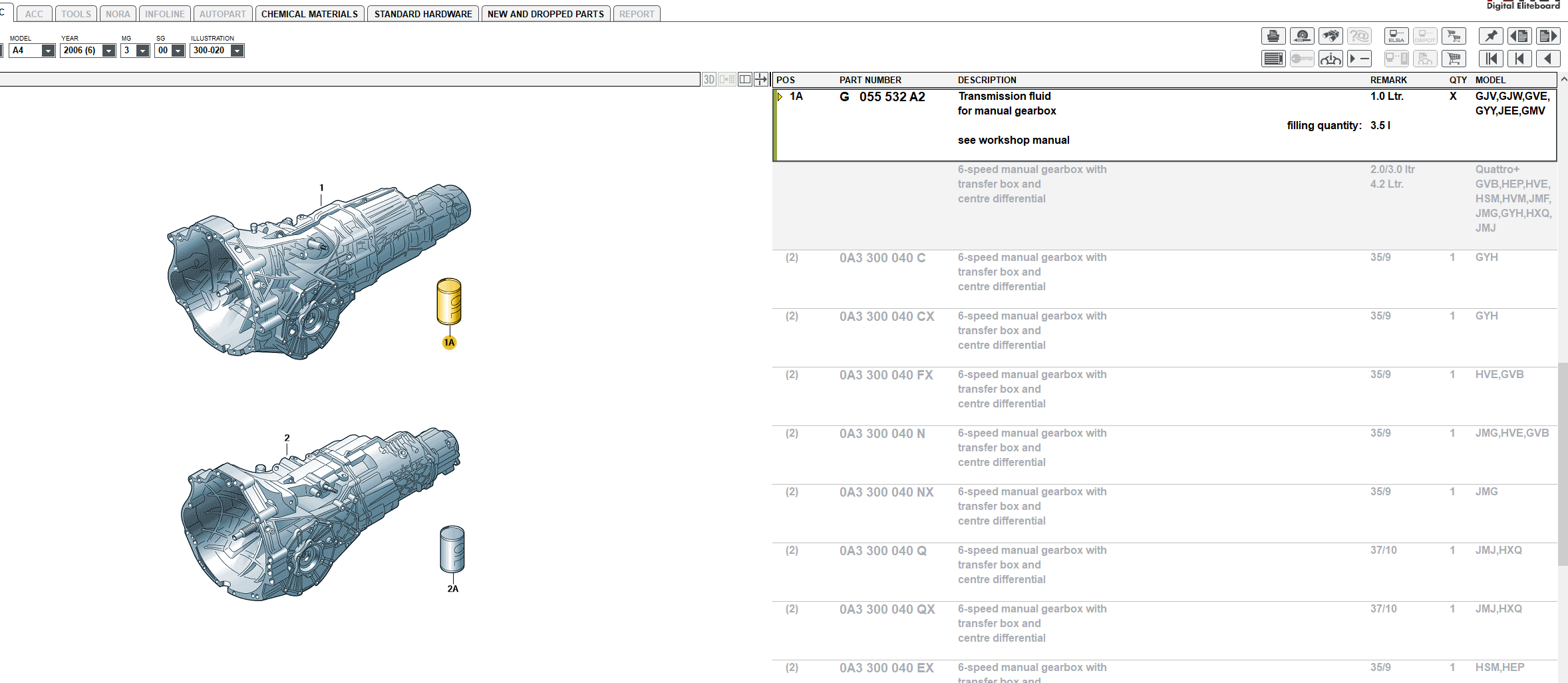This screenshot has height=683, width=1568.
Task: Open the car info icon
Action: pyautogui.click(x=1331, y=59)
